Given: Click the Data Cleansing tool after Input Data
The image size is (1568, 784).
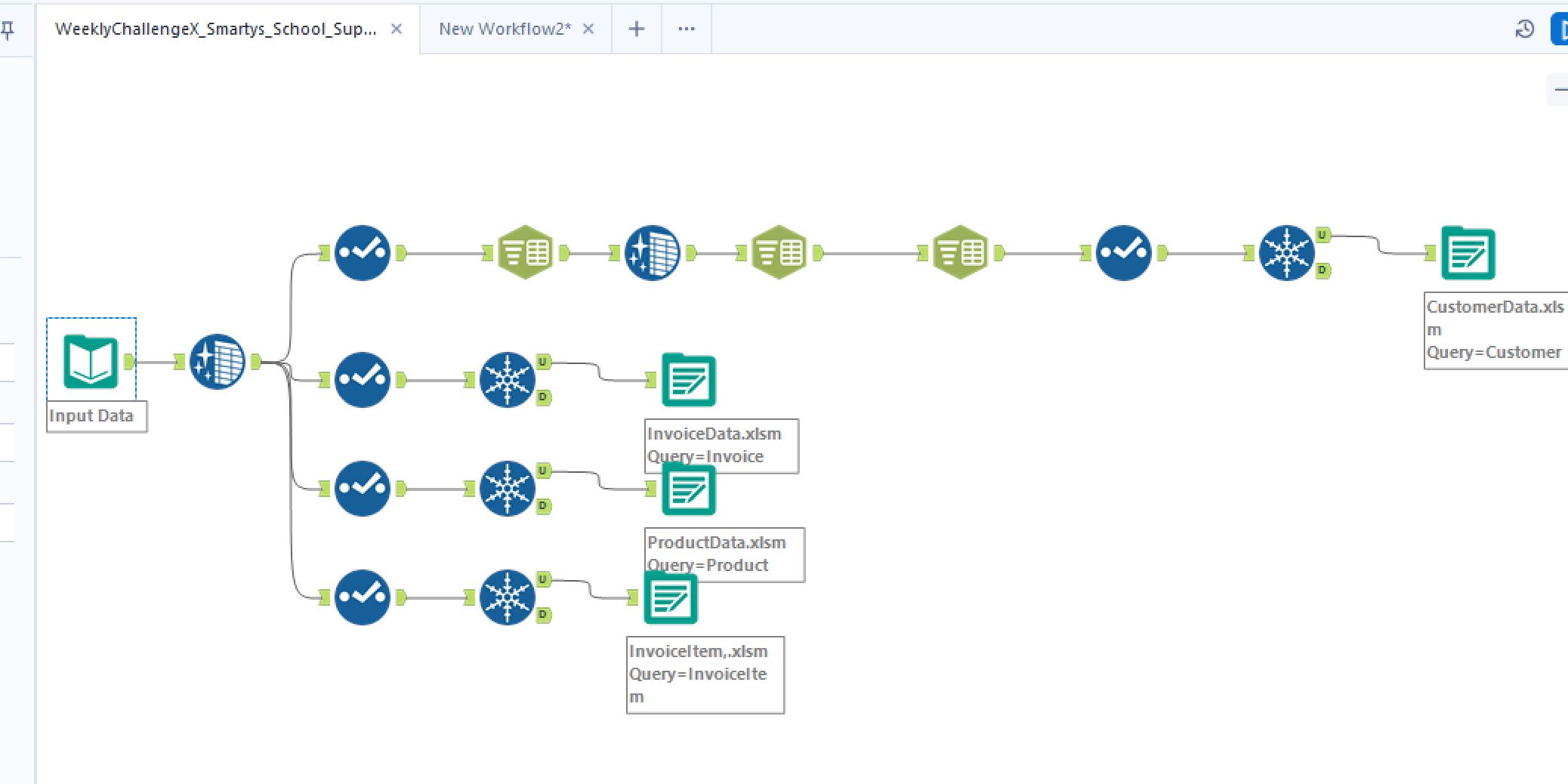Looking at the screenshot, I should [218, 362].
